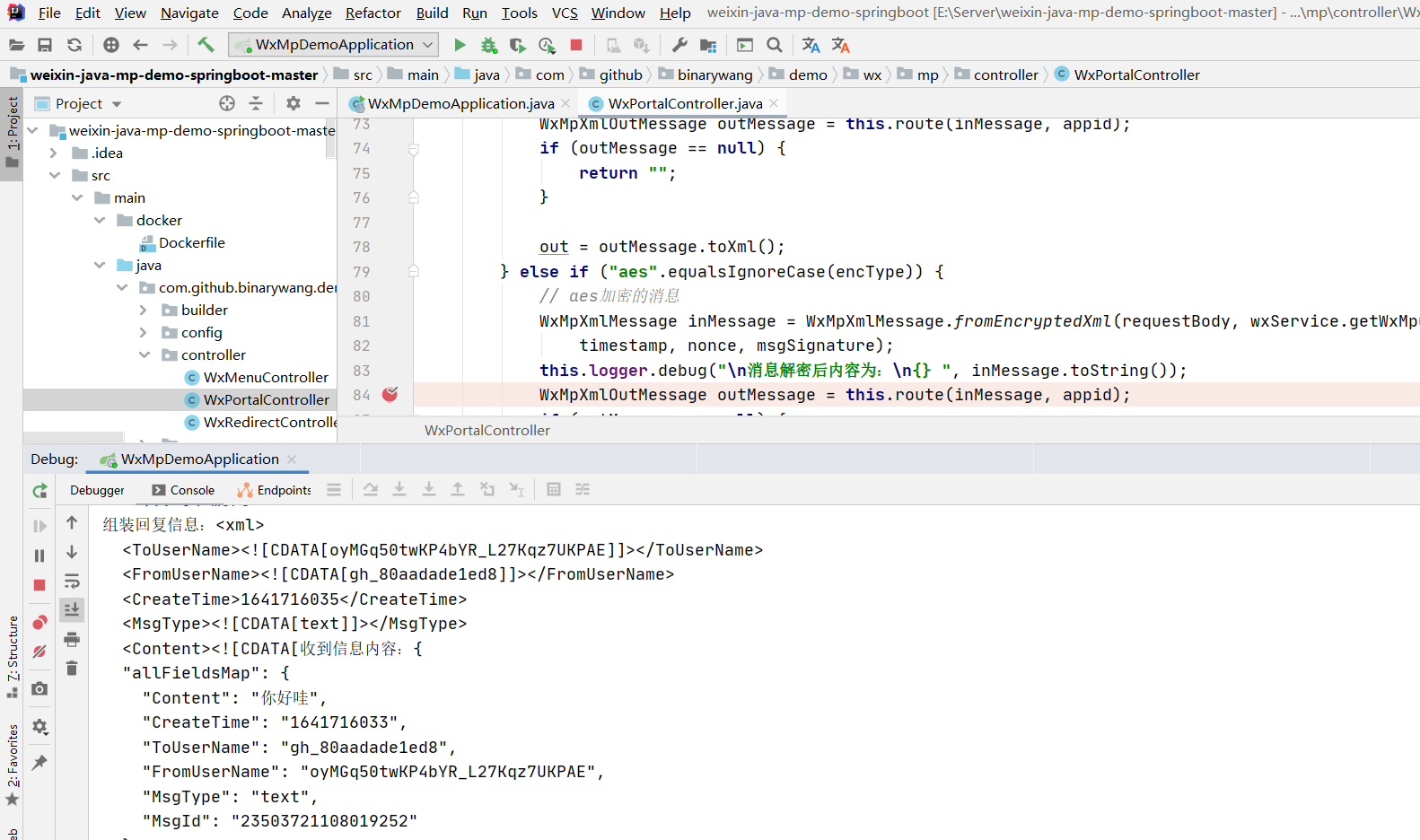Click the fold marker on line 79
This screenshot has width=1420, height=840.
[414, 271]
